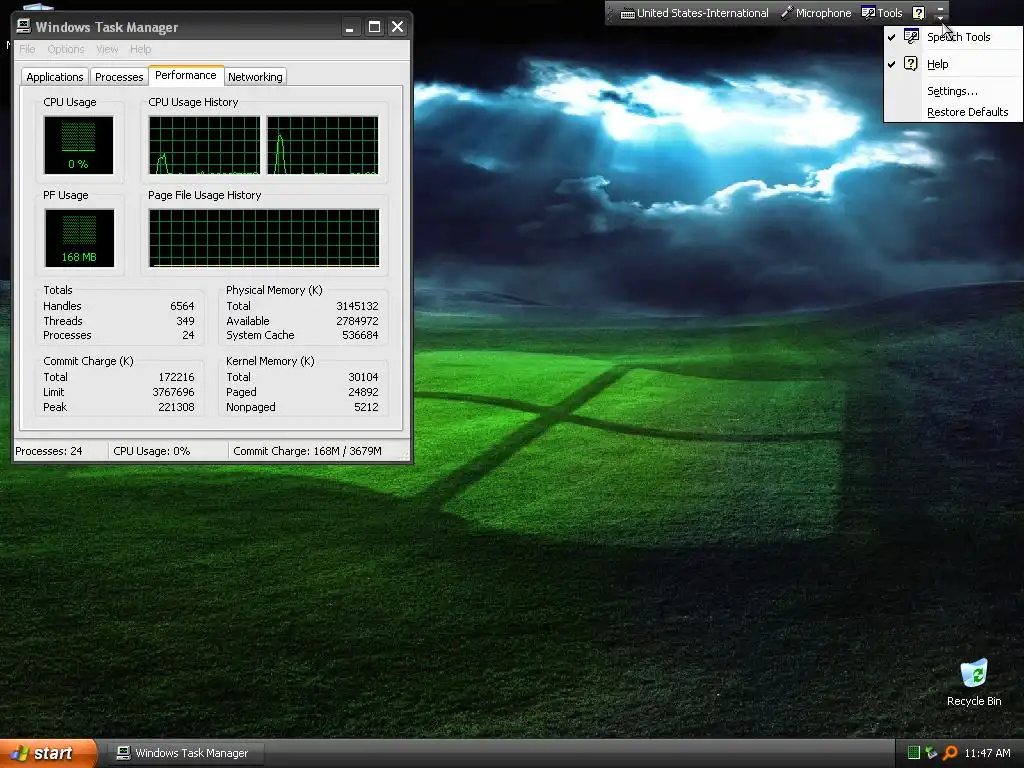Click the Task Manager window resize grip

[405, 454]
